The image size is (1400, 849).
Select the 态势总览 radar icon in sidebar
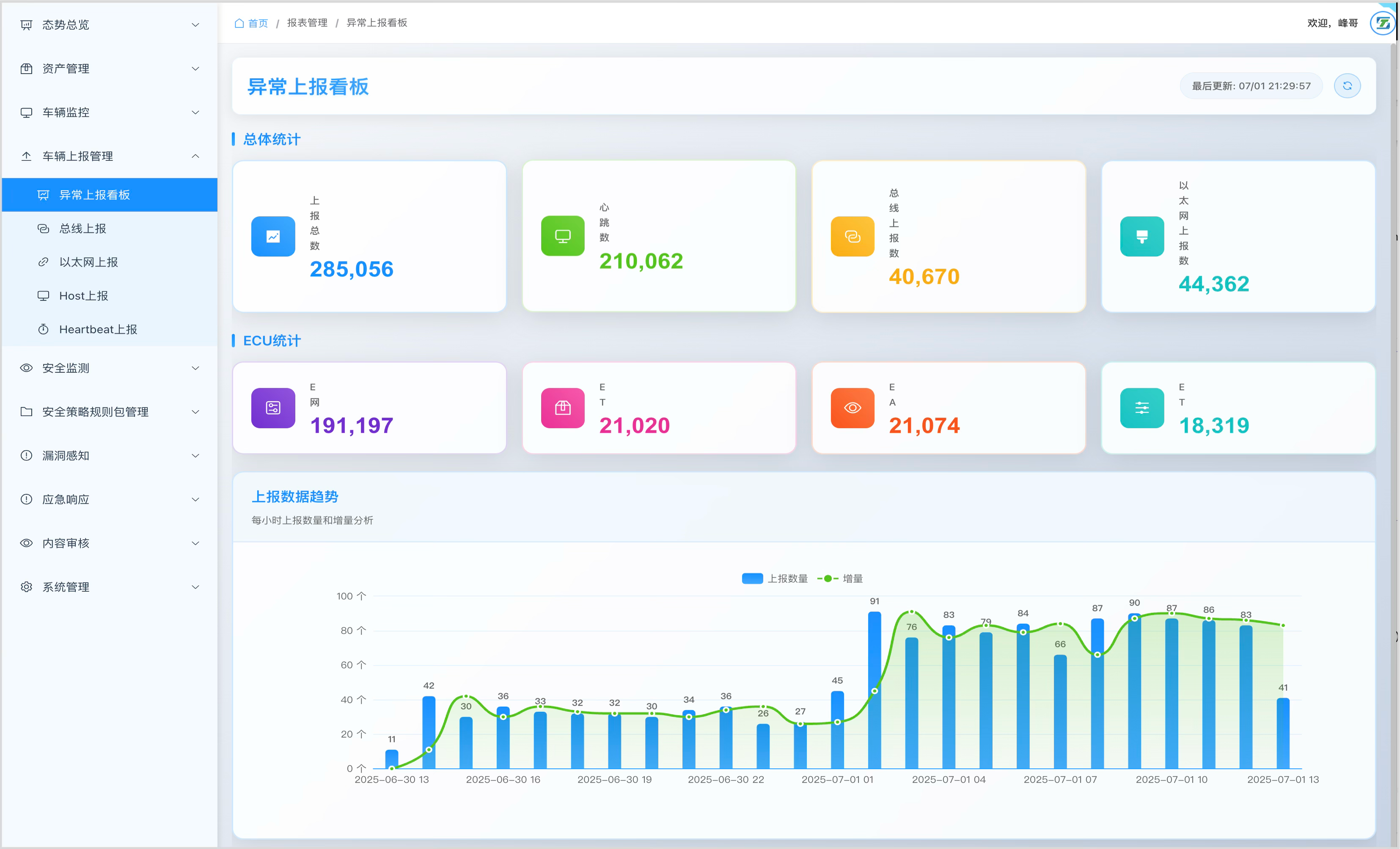(26, 25)
